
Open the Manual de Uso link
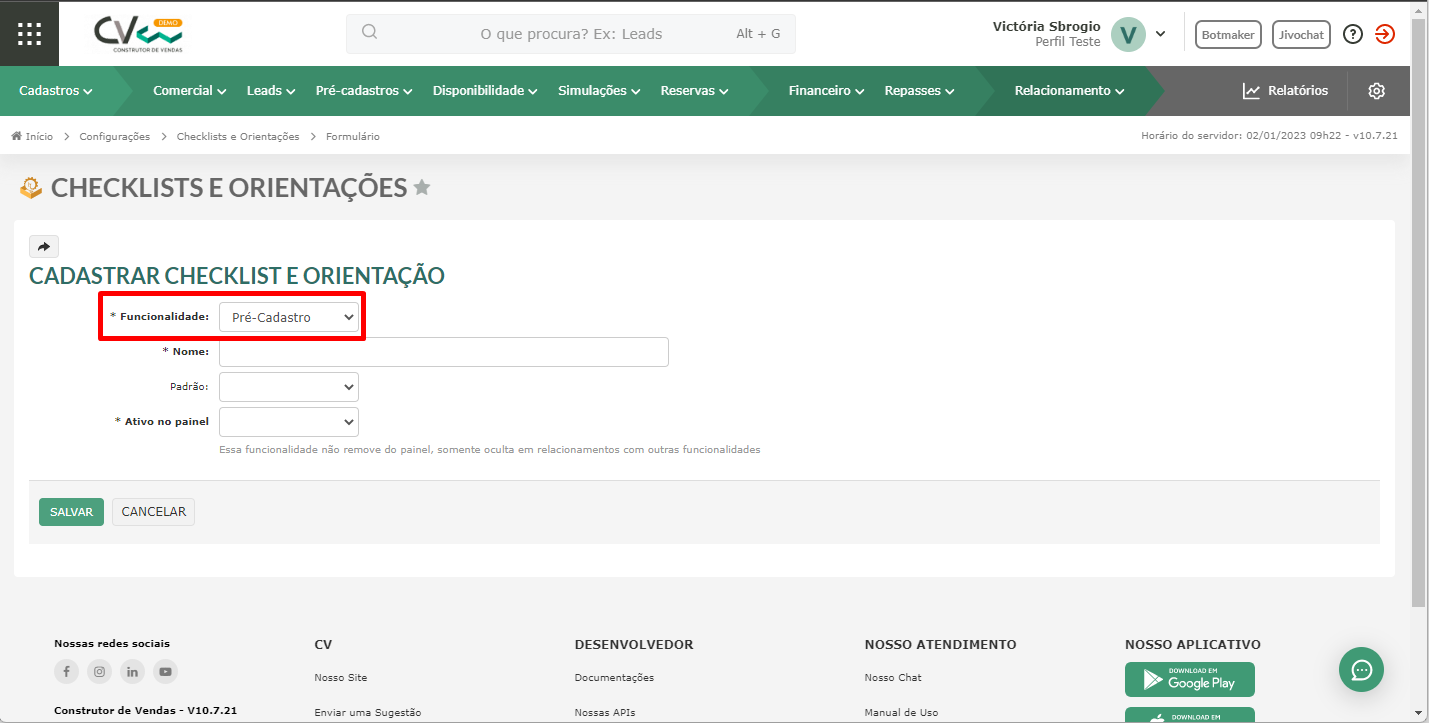[x=901, y=713]
